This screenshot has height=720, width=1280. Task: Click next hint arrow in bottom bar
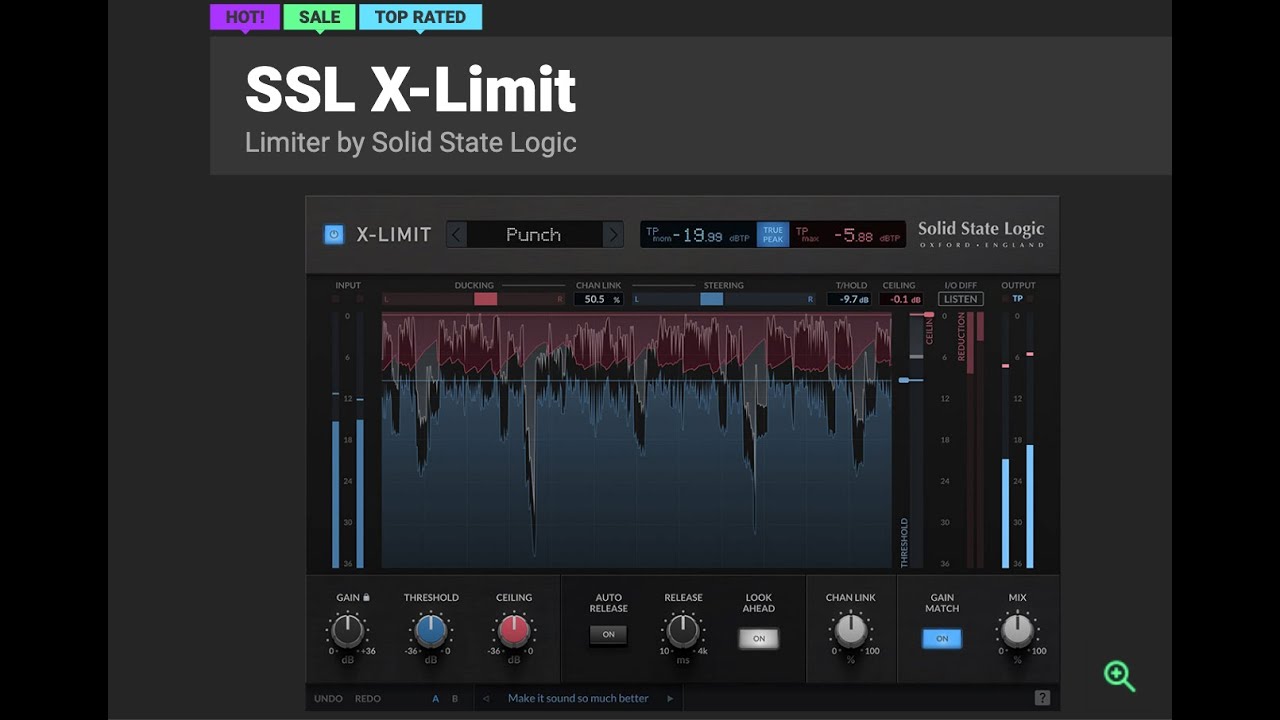click(670, 698)
